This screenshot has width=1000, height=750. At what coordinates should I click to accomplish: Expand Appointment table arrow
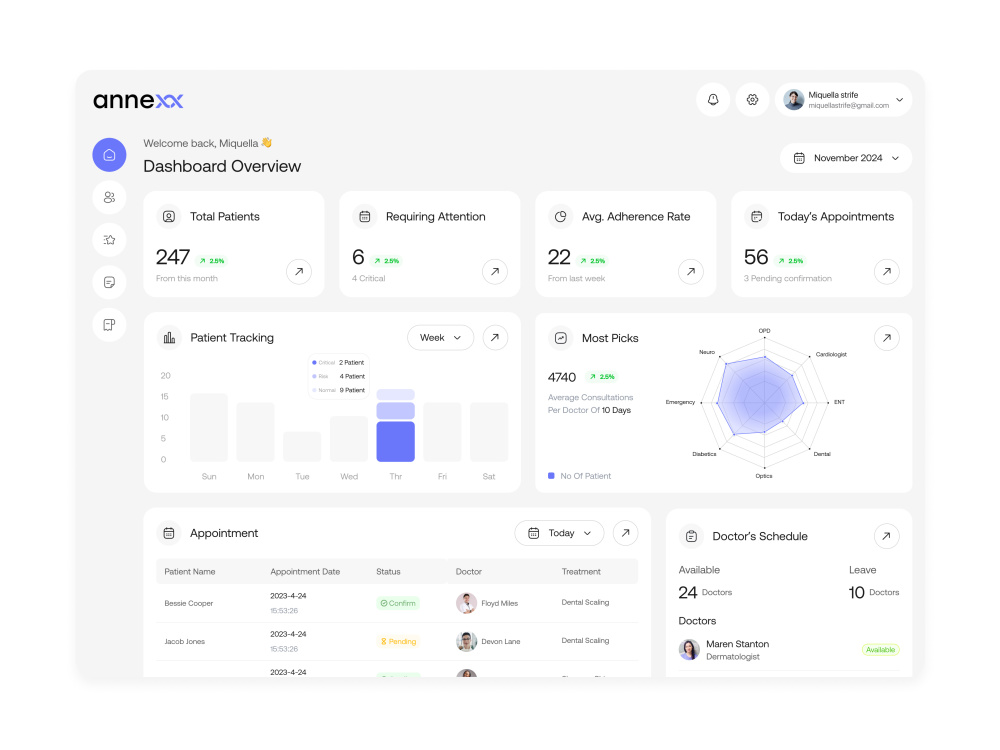click(626, 533)
